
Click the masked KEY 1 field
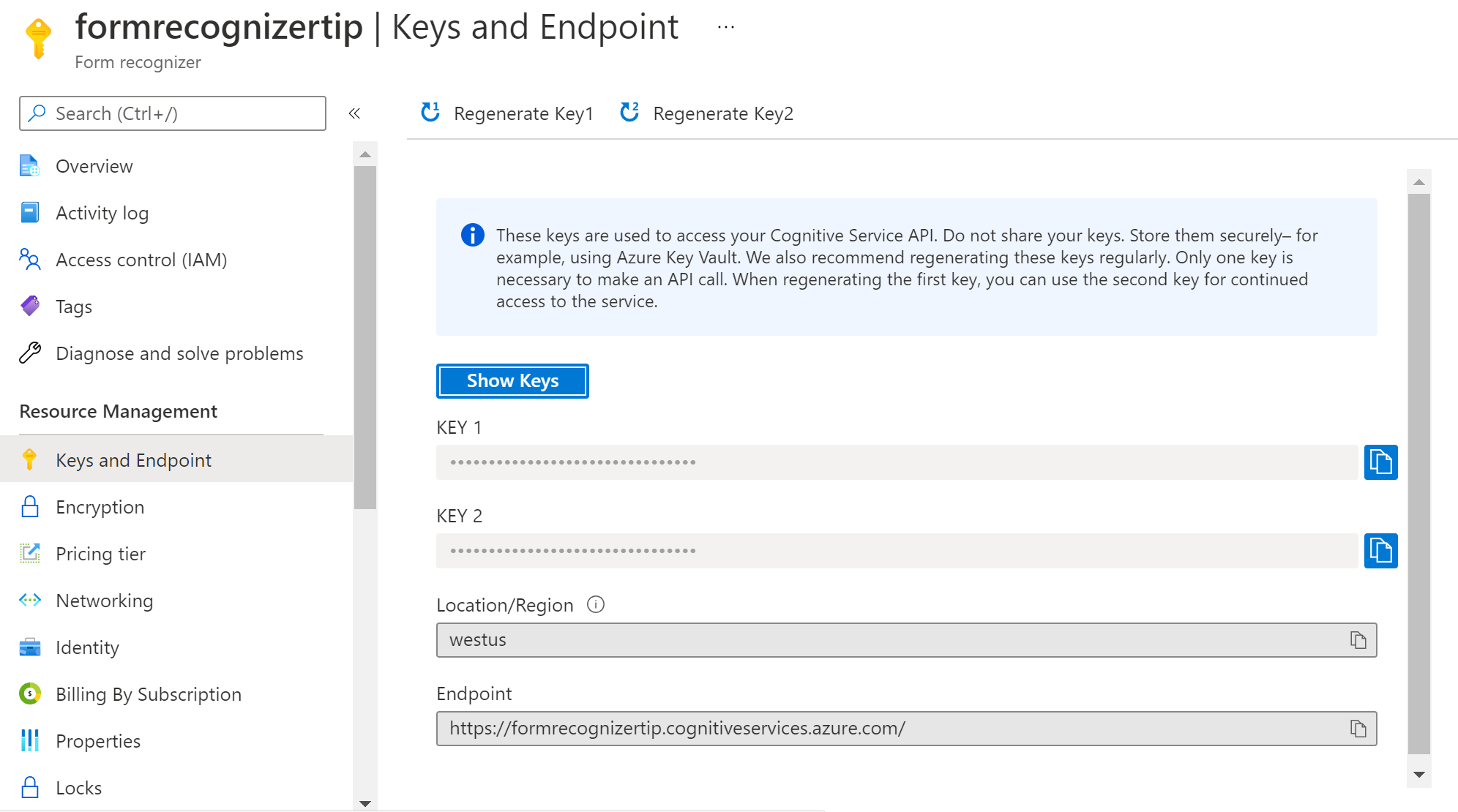tap(897, 462)
